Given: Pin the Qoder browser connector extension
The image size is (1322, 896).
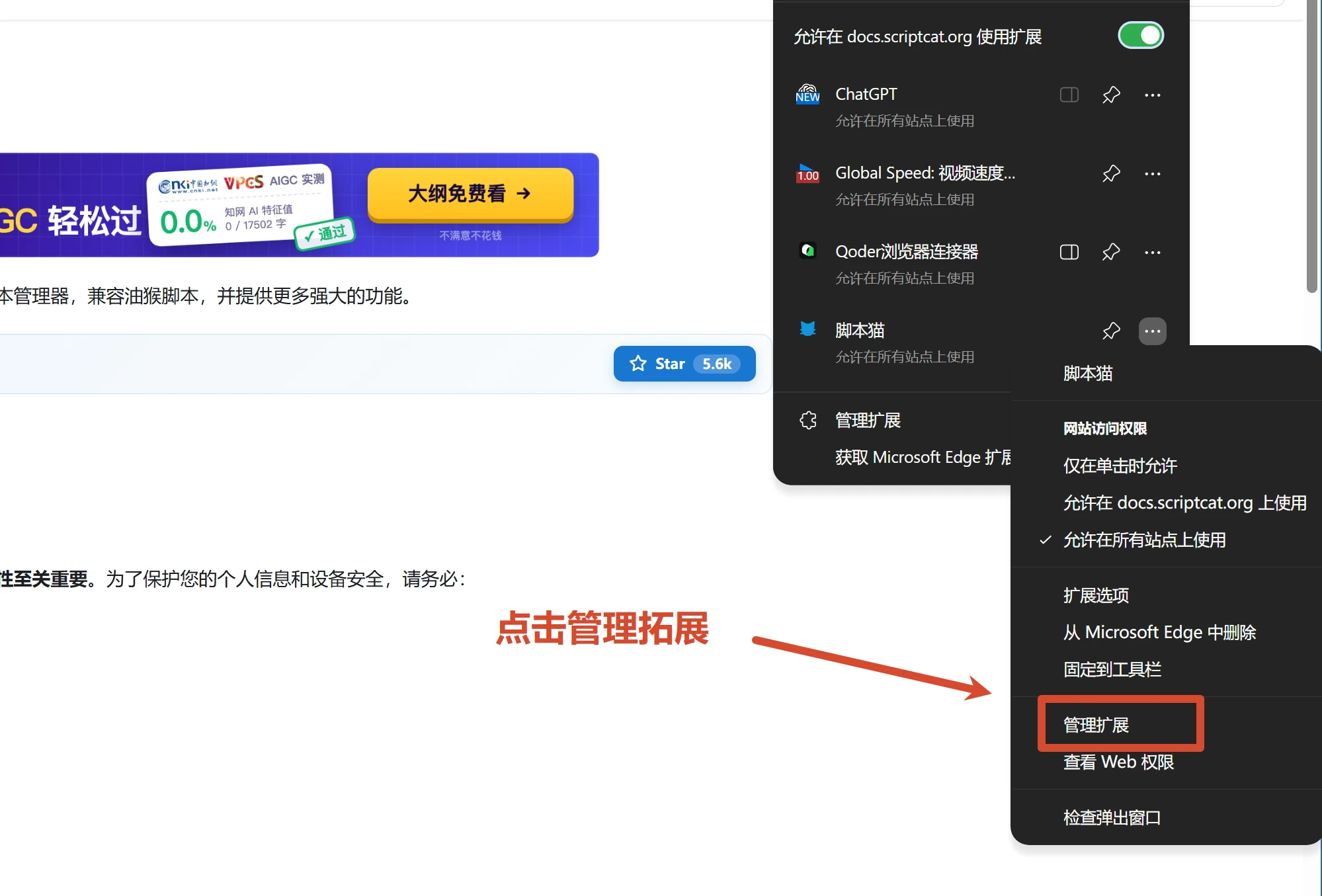Looking at the screenshot, I should [x=1111, y=252].
